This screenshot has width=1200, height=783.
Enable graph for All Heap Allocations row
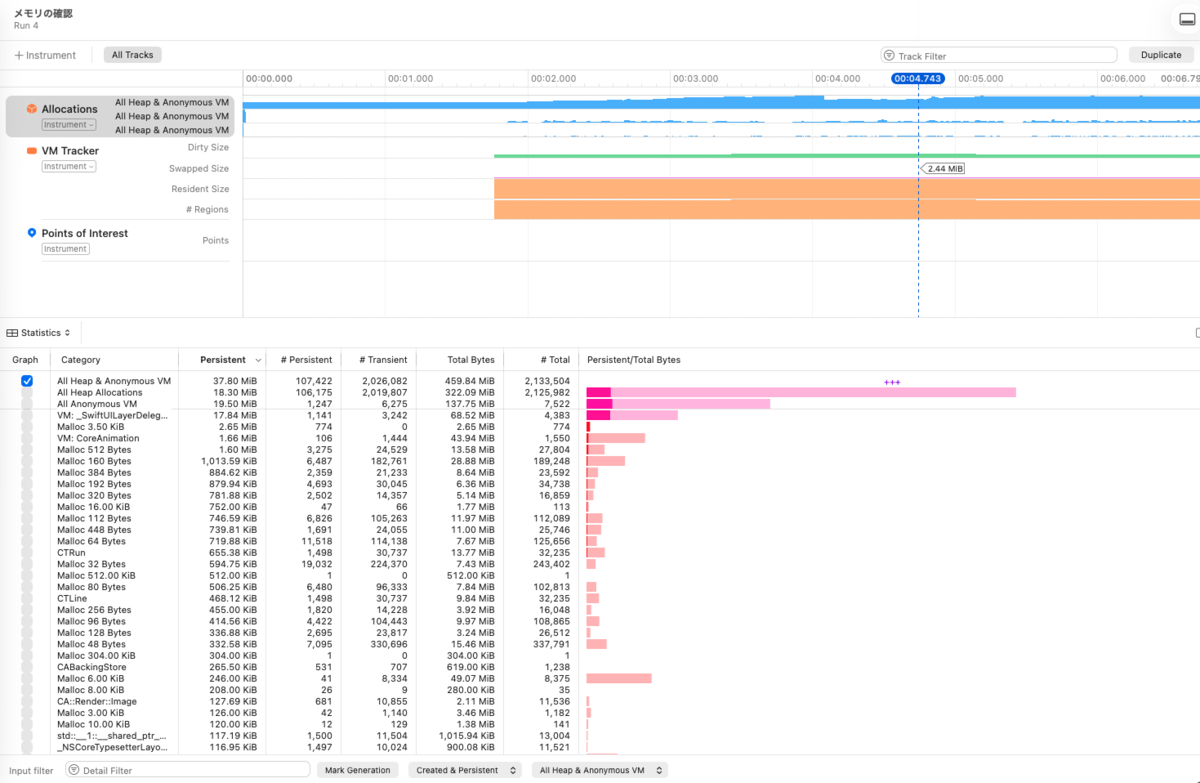pyautogui.click(x=27, y=393)
